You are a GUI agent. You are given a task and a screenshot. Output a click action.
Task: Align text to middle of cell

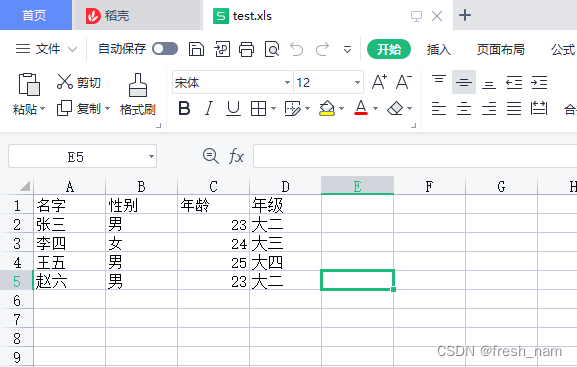click(464, 82)
